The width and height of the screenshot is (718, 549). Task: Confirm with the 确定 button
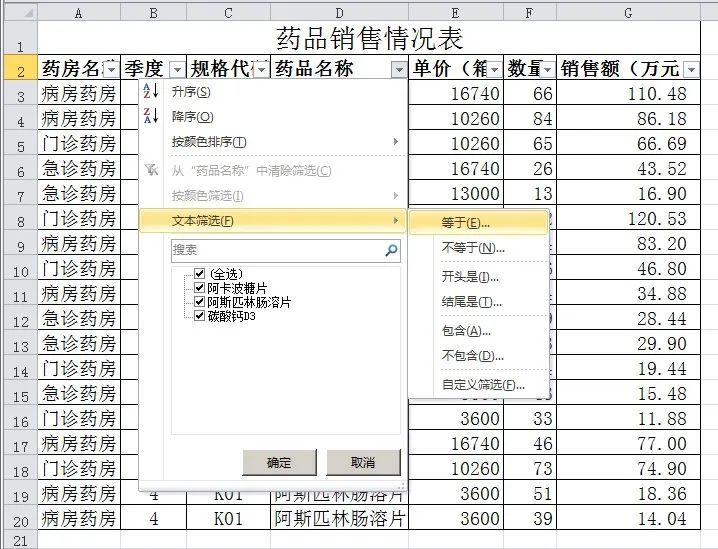279,462
